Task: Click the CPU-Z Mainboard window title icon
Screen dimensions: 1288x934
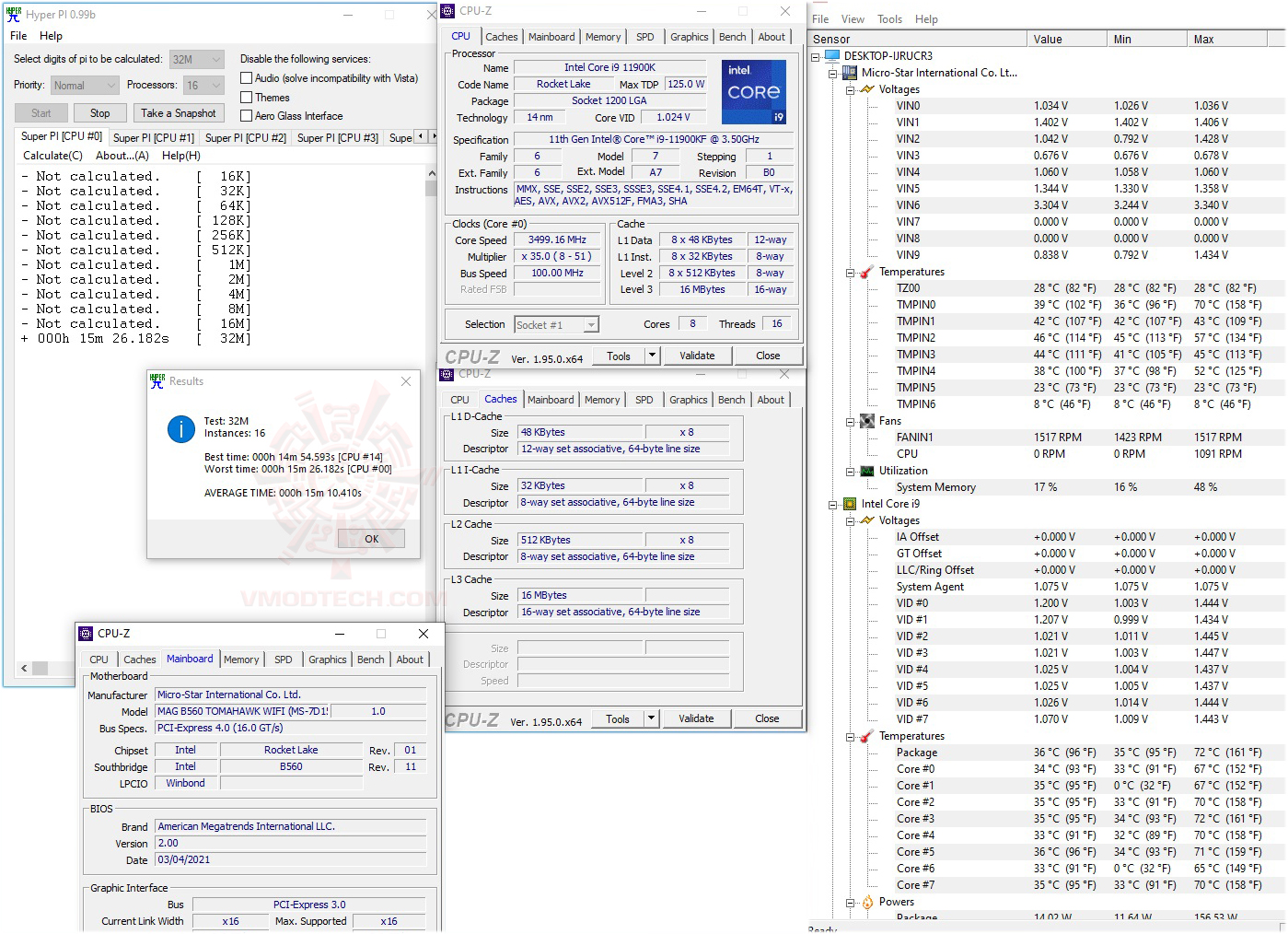Action: tap(86, 634)
